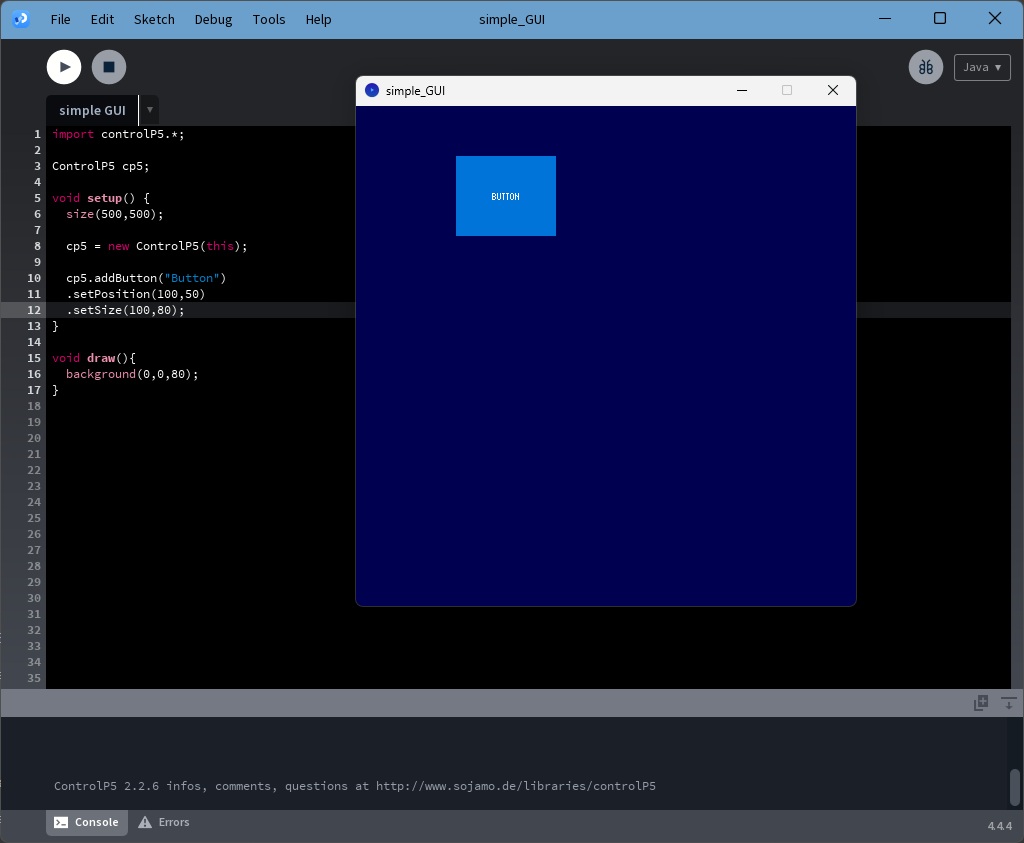Click the "cp5 = new ControlP5(this);" line

pyautogui.click(x=157, y=246)
